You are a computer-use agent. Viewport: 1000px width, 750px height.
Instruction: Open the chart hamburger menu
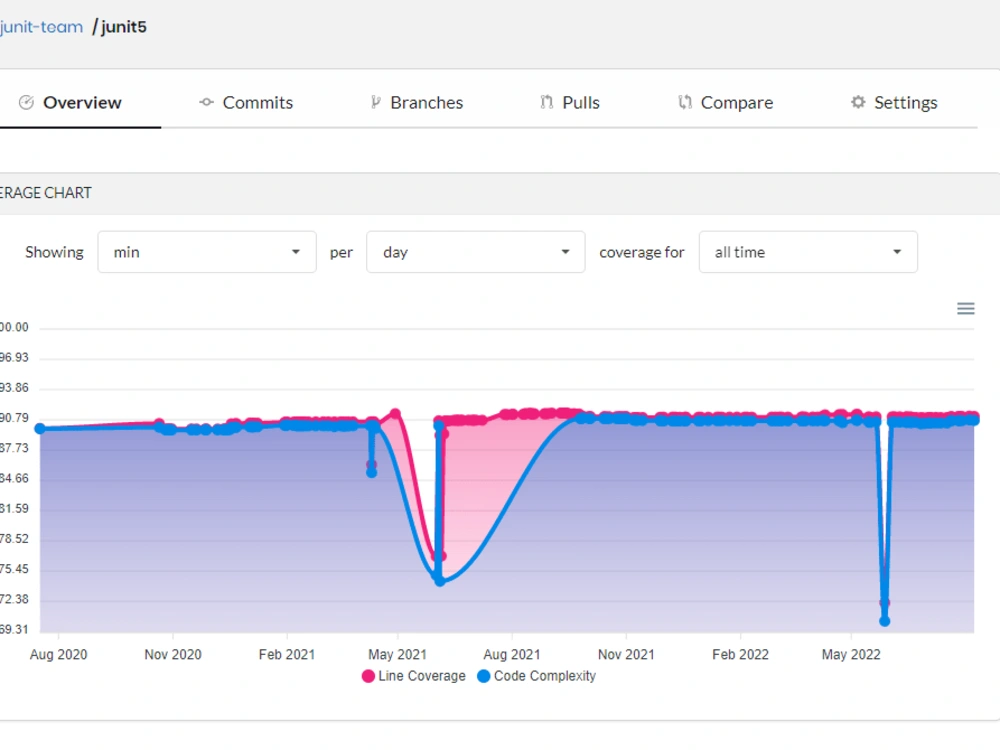pyautogui.click(x=966, y=309)
